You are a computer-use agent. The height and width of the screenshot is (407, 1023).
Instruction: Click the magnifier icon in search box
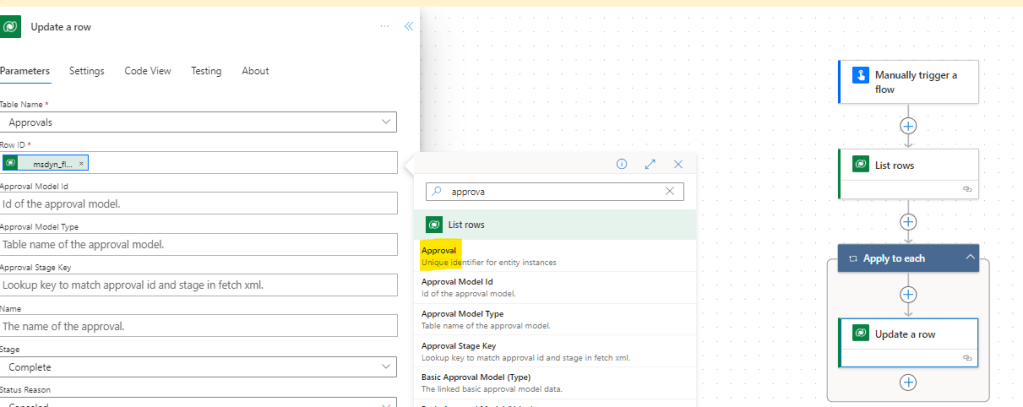click(x=437, y=191)
